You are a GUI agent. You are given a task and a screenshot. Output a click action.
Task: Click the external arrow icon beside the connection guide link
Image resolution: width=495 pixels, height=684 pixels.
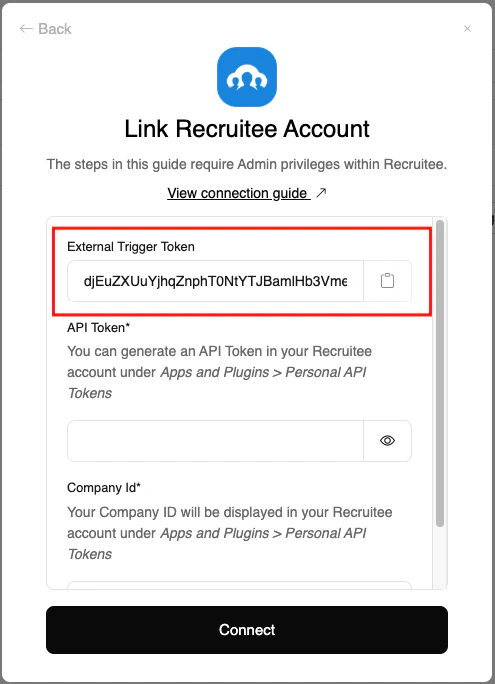click(x=321, y=192)
